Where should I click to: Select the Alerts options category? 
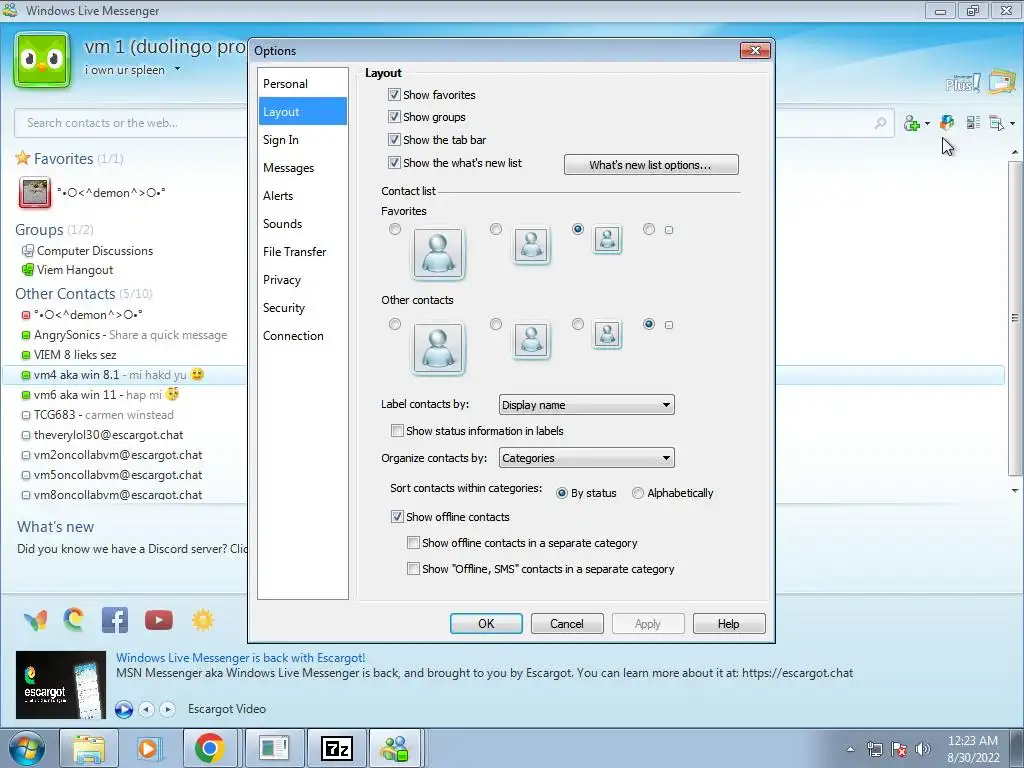click(x=302, y=196)
